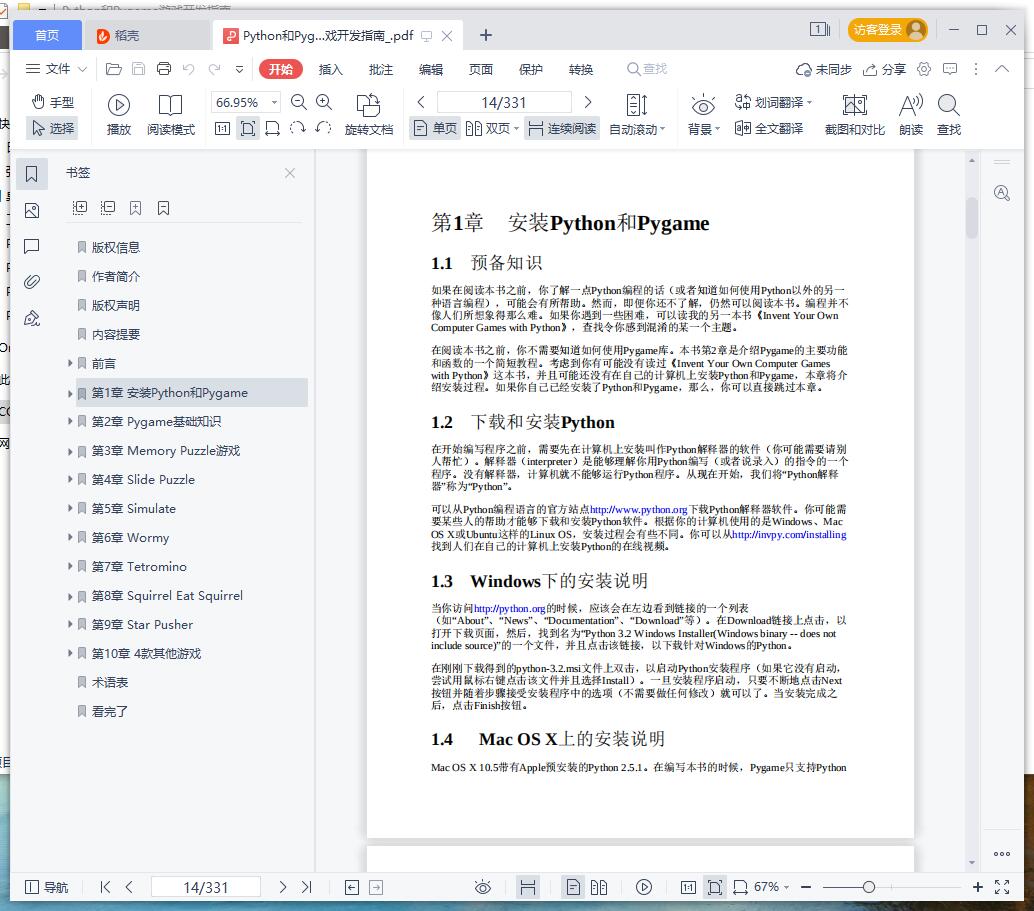Click the Share button

point(884,69)
